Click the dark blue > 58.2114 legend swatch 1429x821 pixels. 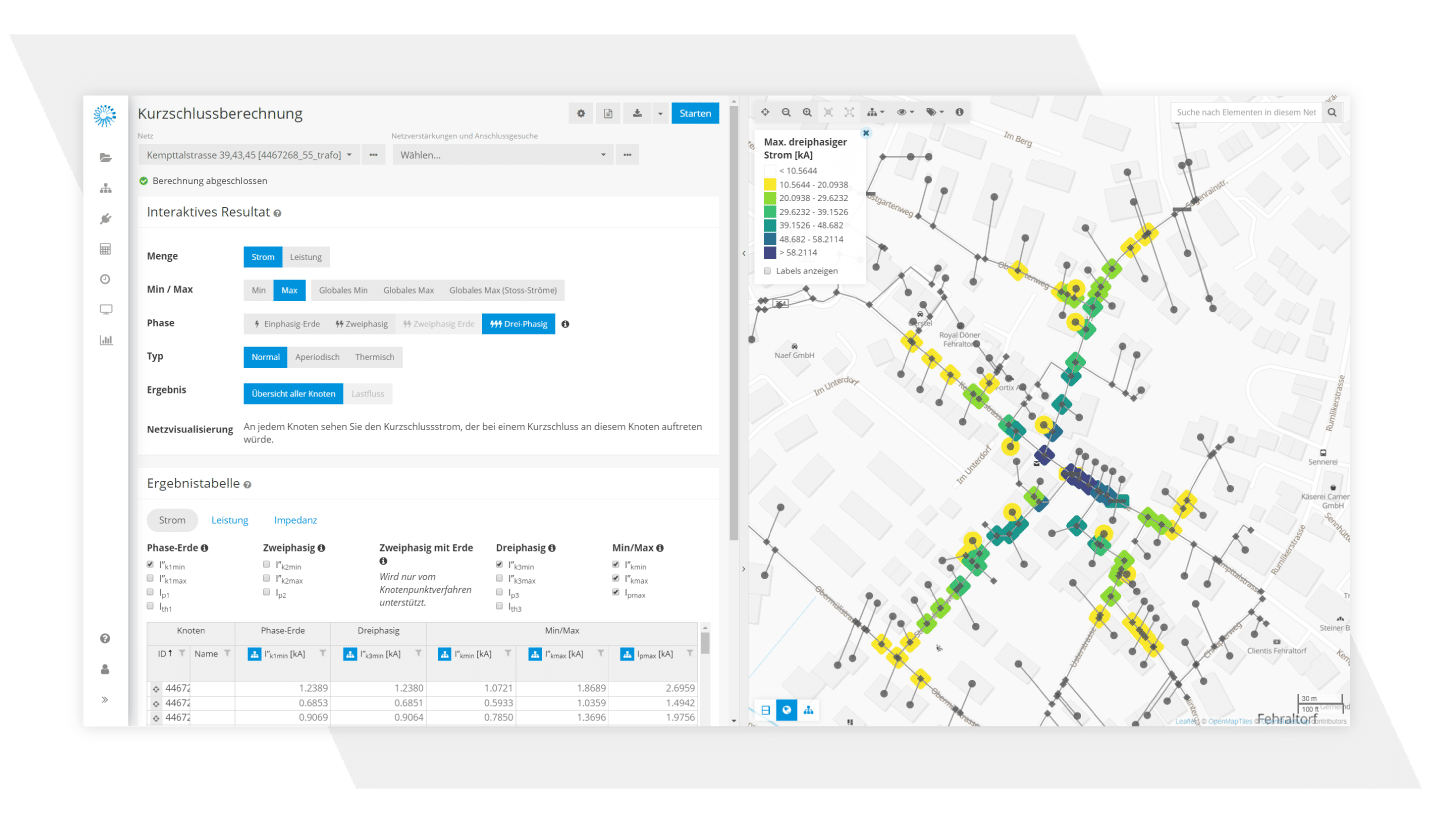pos(769,254)
